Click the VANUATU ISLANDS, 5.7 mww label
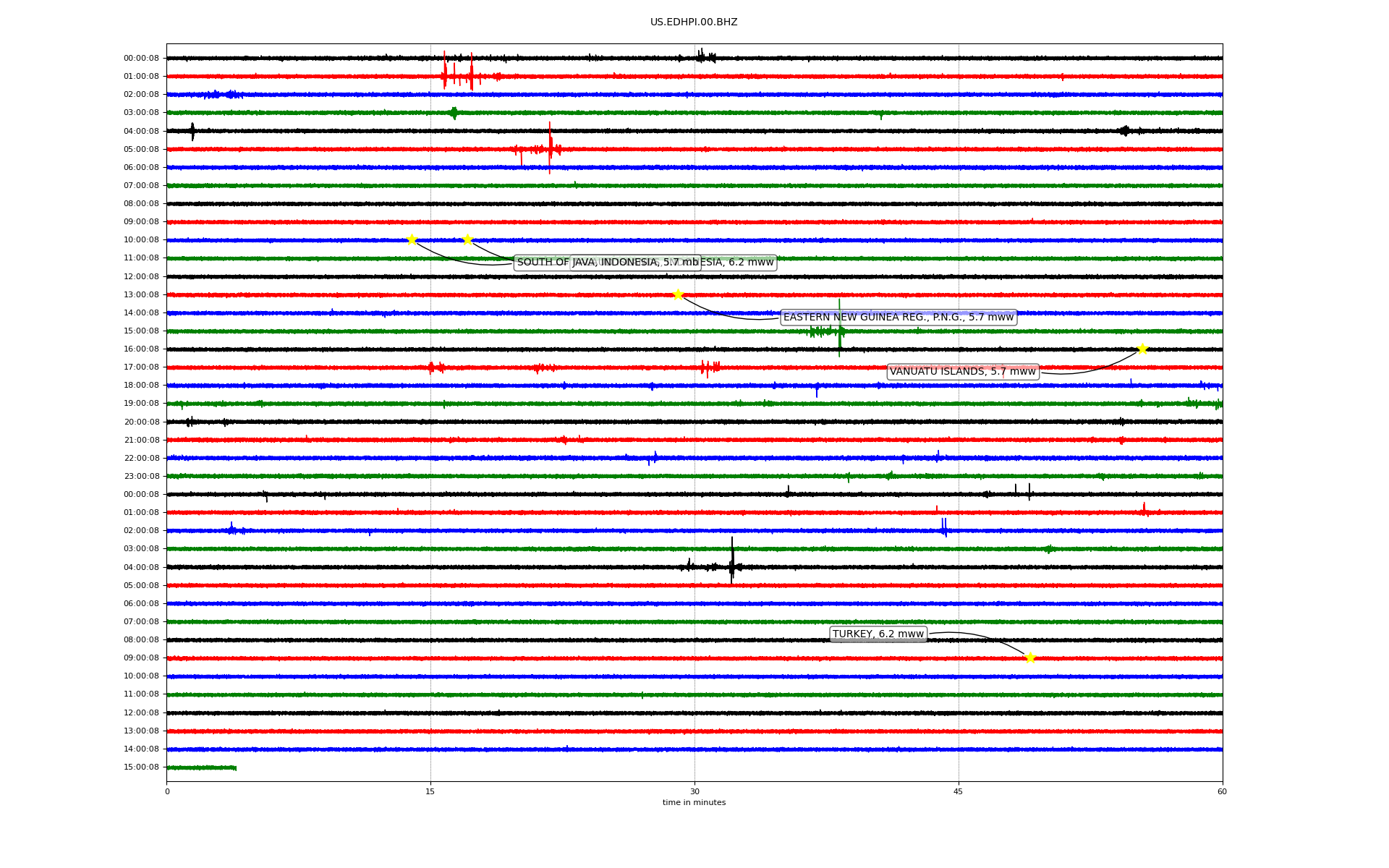 point(963,372)
